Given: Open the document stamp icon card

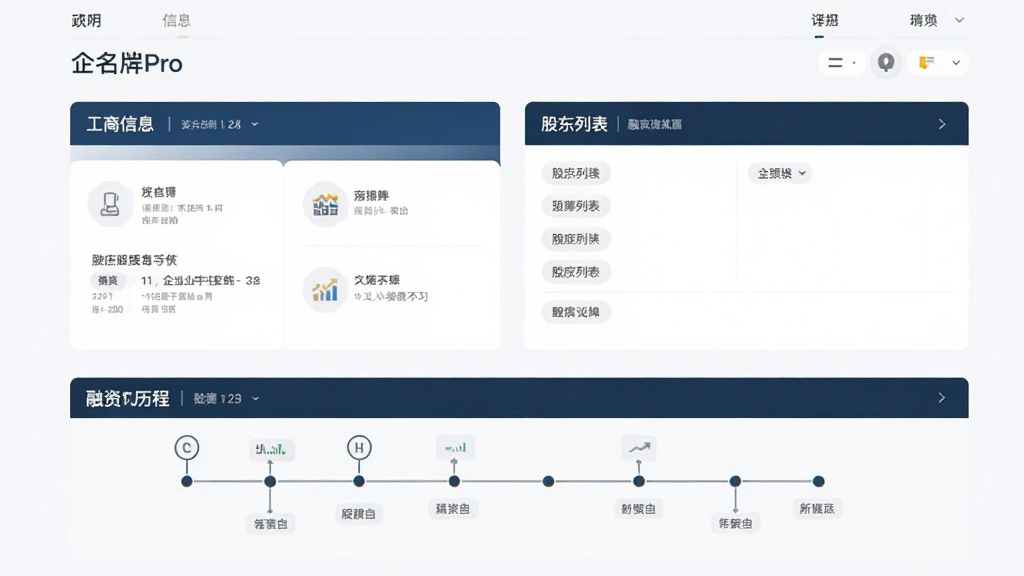Looking at the screenshot, I should (110, 204).
